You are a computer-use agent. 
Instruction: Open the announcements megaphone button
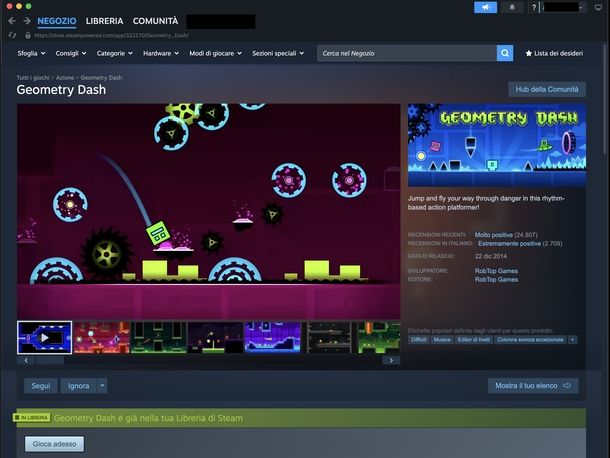click(486, 7)
